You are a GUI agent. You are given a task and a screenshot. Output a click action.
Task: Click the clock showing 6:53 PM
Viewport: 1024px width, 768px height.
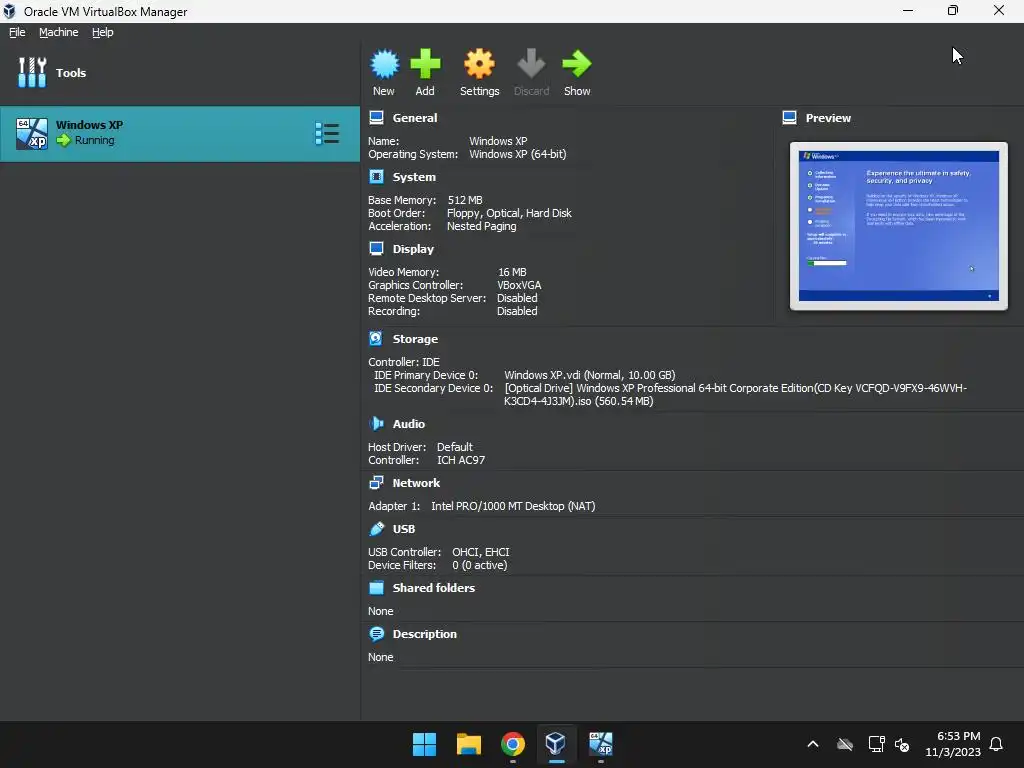pos(959,736)
